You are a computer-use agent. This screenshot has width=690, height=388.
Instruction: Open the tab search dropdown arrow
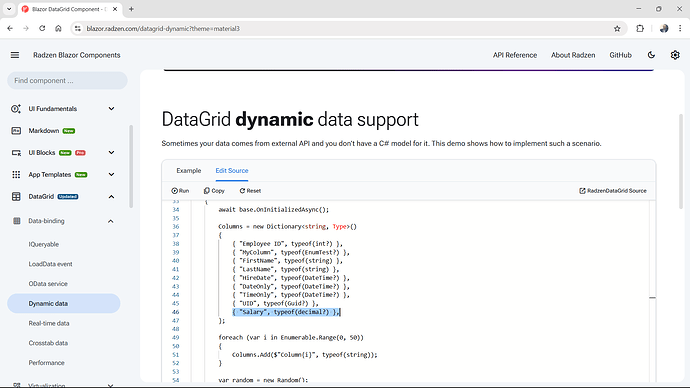[9, 9]
